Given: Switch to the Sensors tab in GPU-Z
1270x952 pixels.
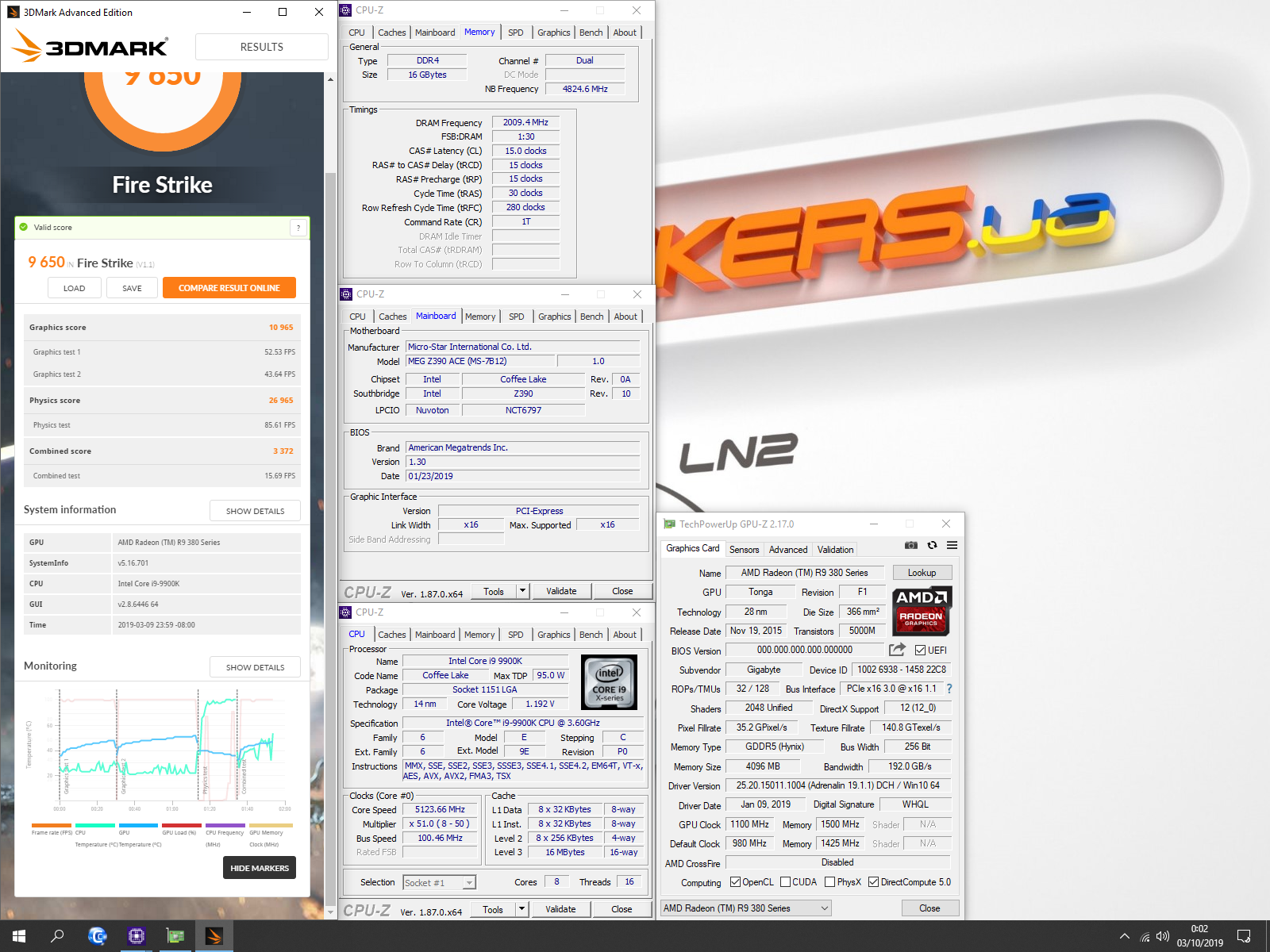Looking at the screenshot, I should 744,549.
